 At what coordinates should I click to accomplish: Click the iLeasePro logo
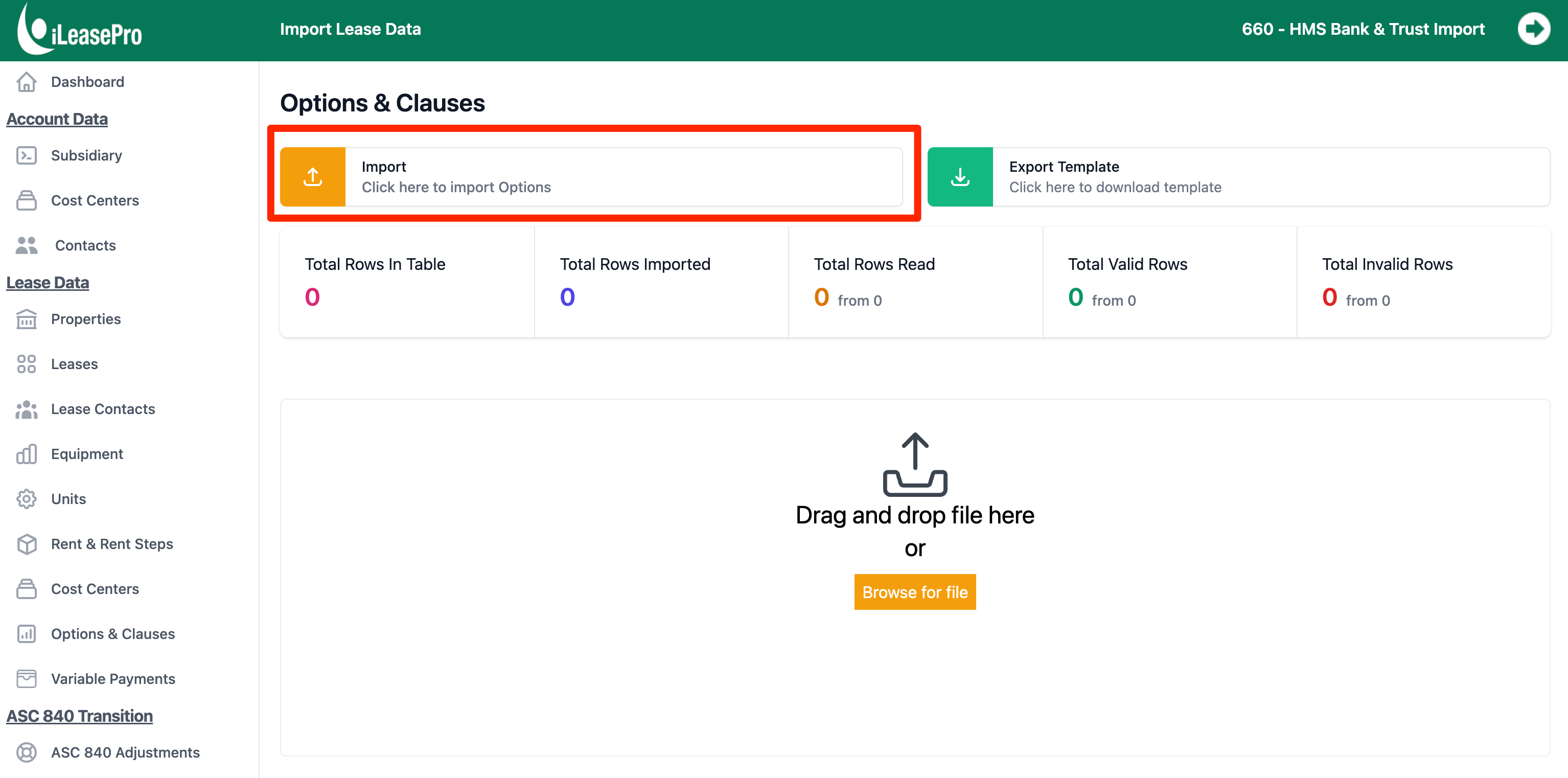pyautogui.click(x=80, y=31)
